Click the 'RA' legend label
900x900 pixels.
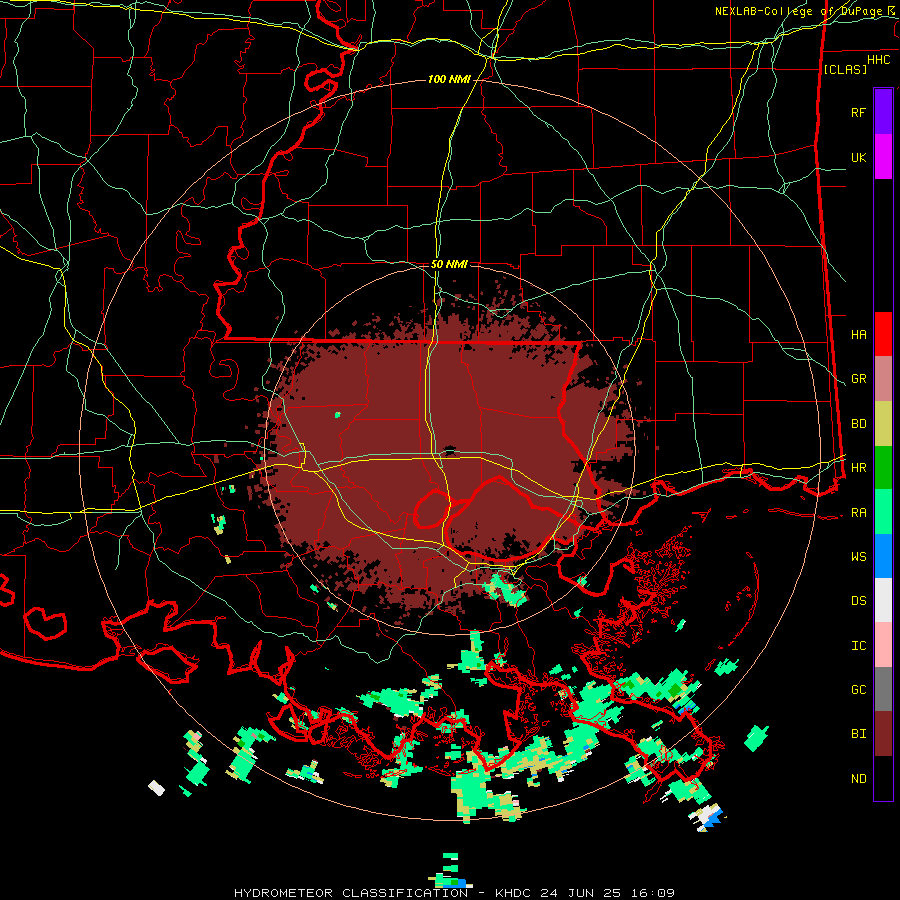pyautogui.click(x=858, y=513)
